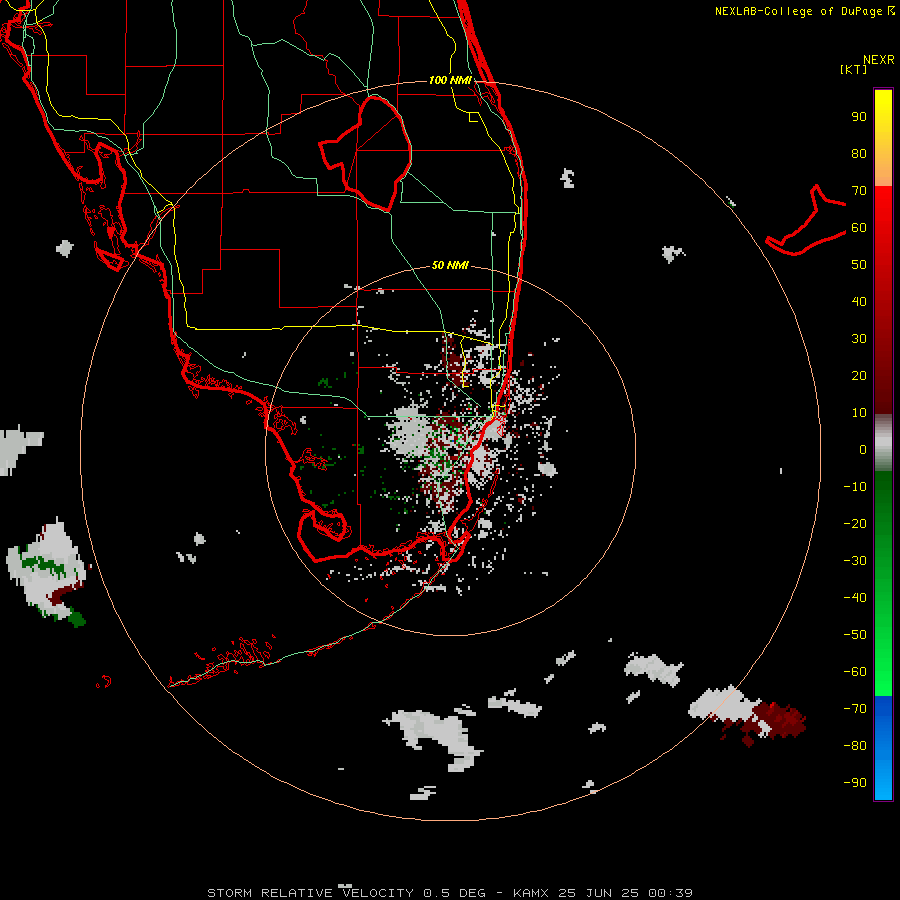Select the 80 value on velocity scale

(859, 153)
